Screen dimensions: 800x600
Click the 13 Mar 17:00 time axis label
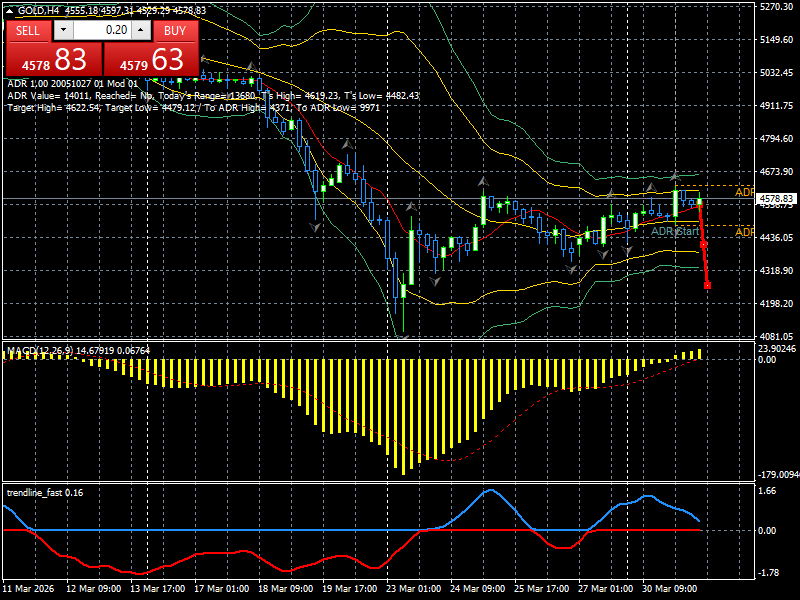157,588
